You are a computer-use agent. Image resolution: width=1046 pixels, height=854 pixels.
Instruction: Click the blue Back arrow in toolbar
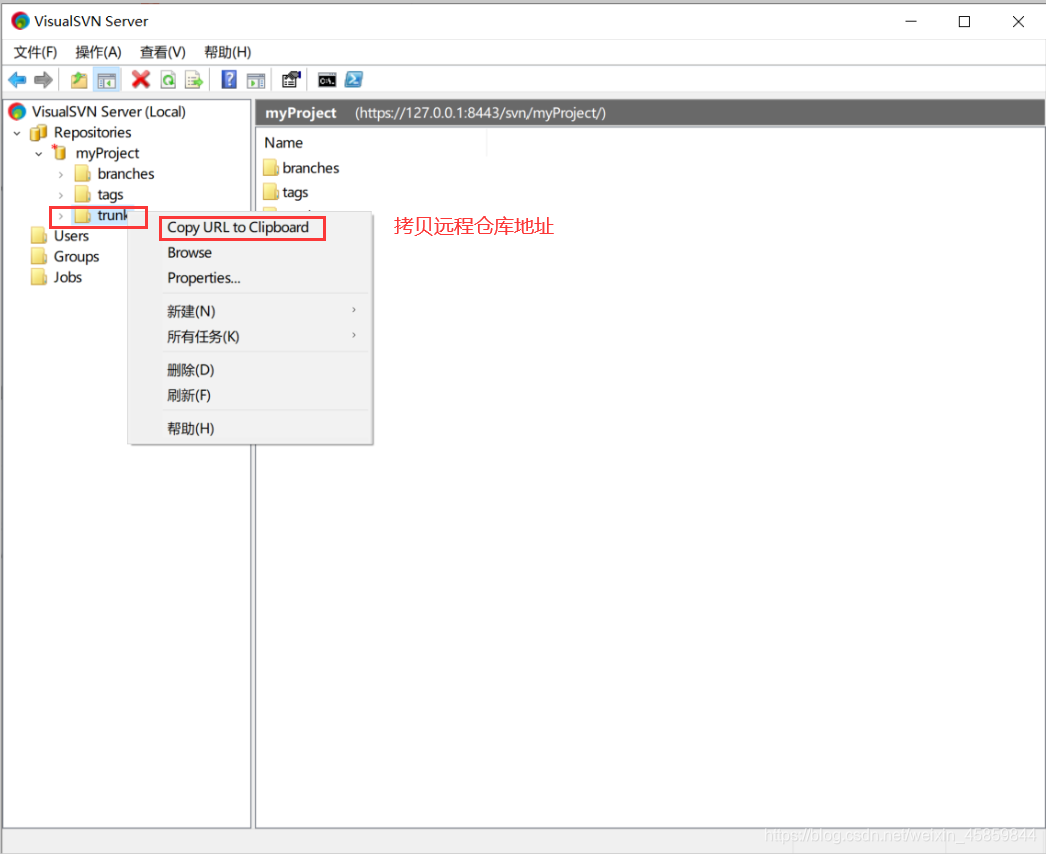[17, 80]
